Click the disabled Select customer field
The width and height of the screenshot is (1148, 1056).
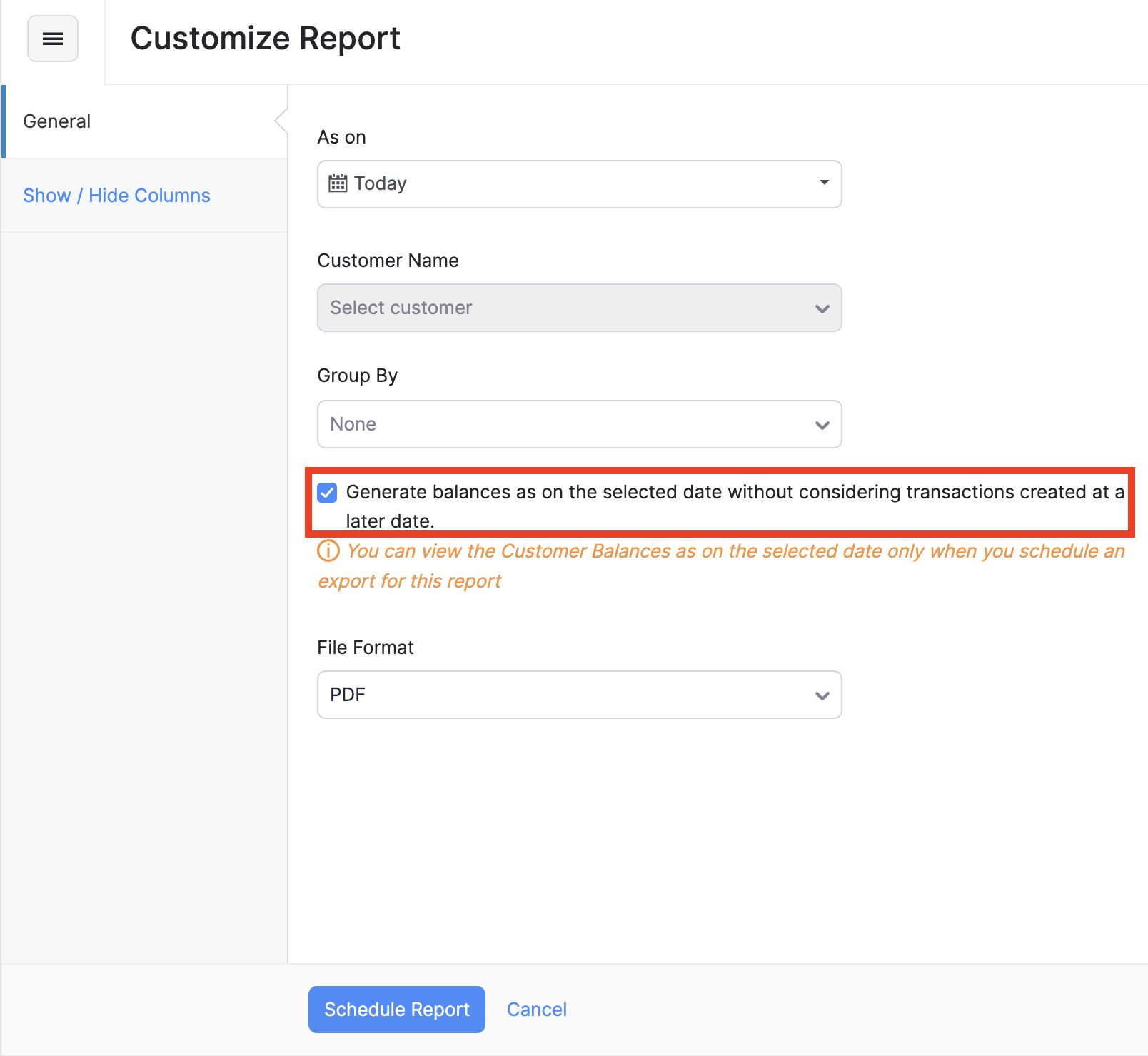tap(578, 308)
